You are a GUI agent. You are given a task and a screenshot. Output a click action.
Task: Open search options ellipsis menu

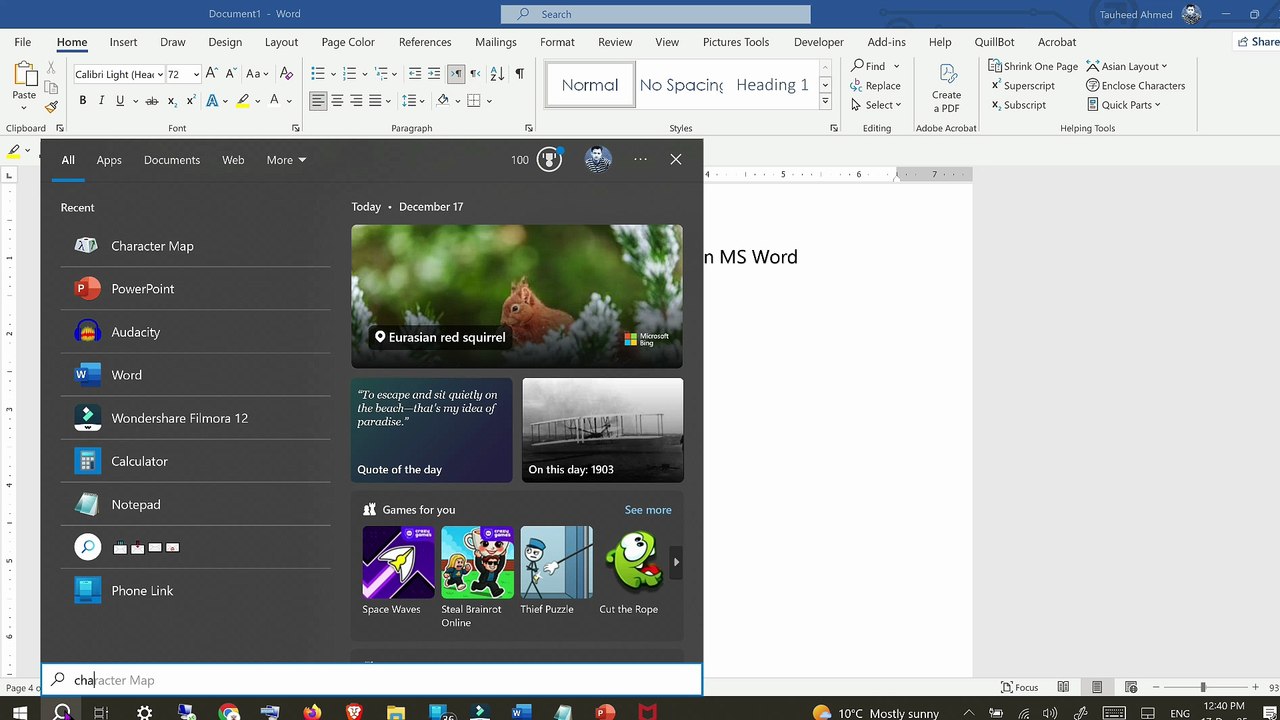click(640, 160)
